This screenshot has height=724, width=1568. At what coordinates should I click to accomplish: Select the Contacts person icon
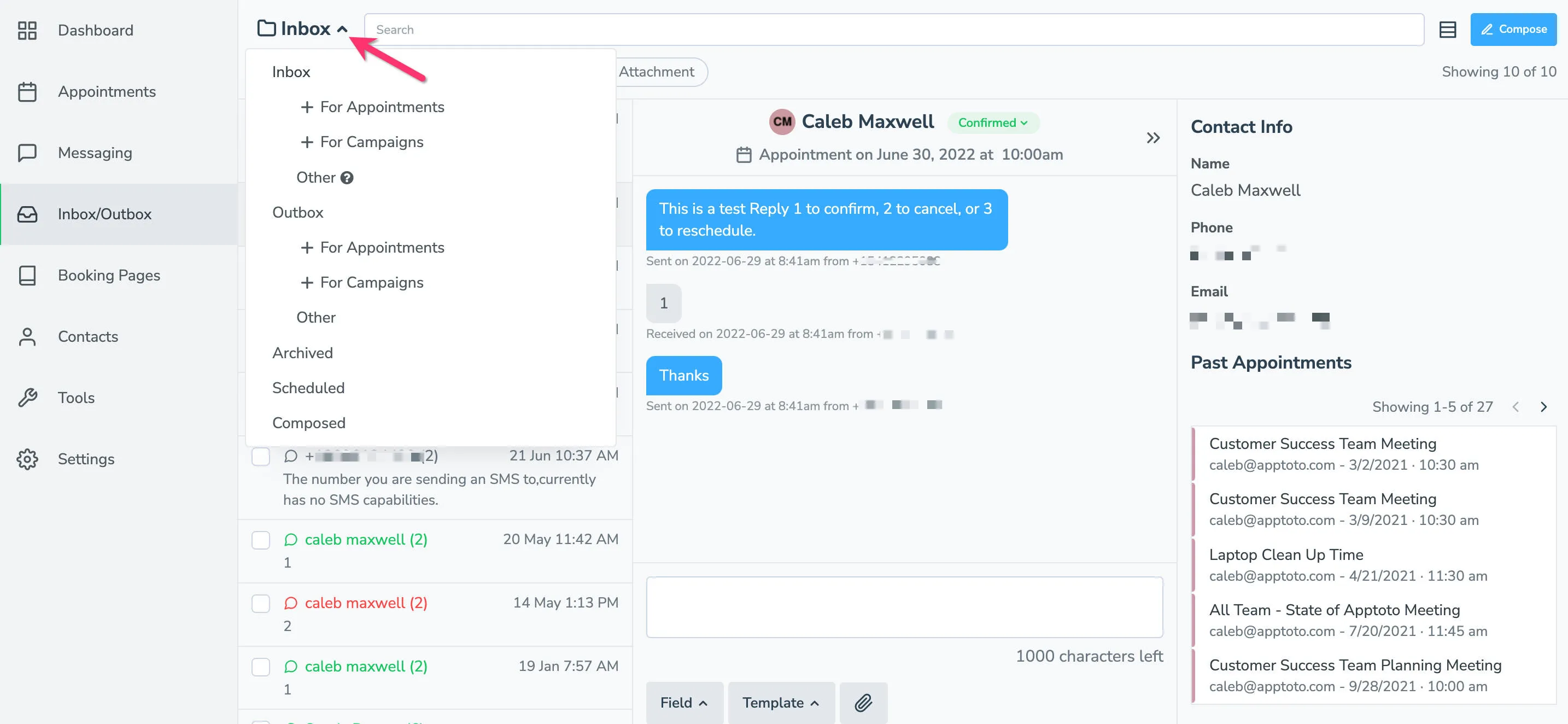click(27, 336)
